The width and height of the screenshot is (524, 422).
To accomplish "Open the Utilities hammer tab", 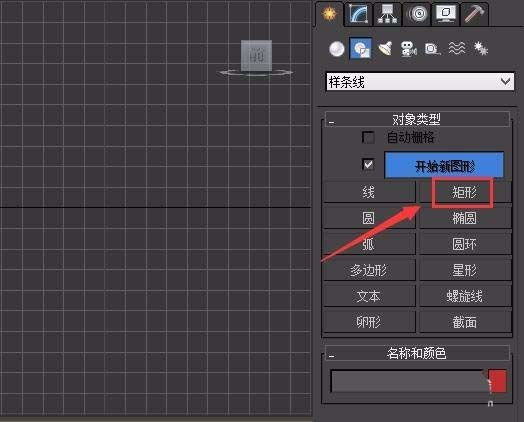I will pyautogui.click(x=474, y=14).
